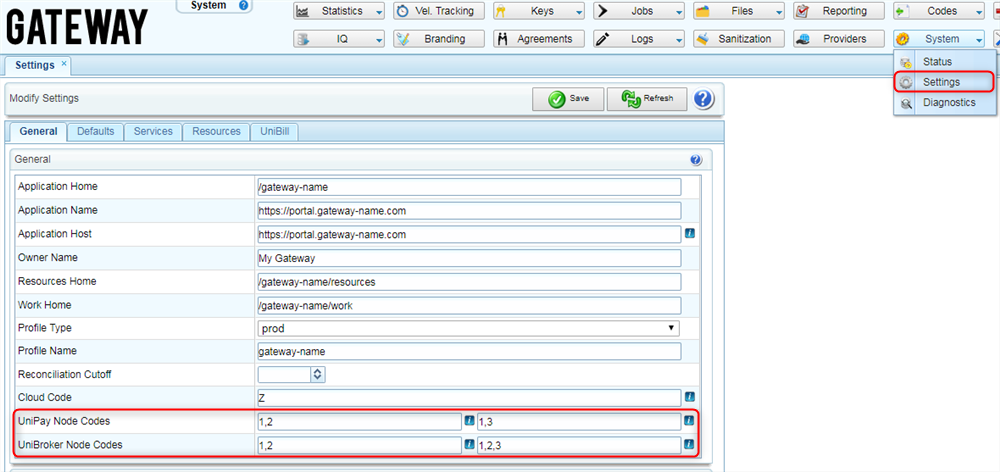Click first info icon in UniPay Node Codes row
Image resolution: width=1000 pixels, height=472 pixels.
[x=469, y=421]
